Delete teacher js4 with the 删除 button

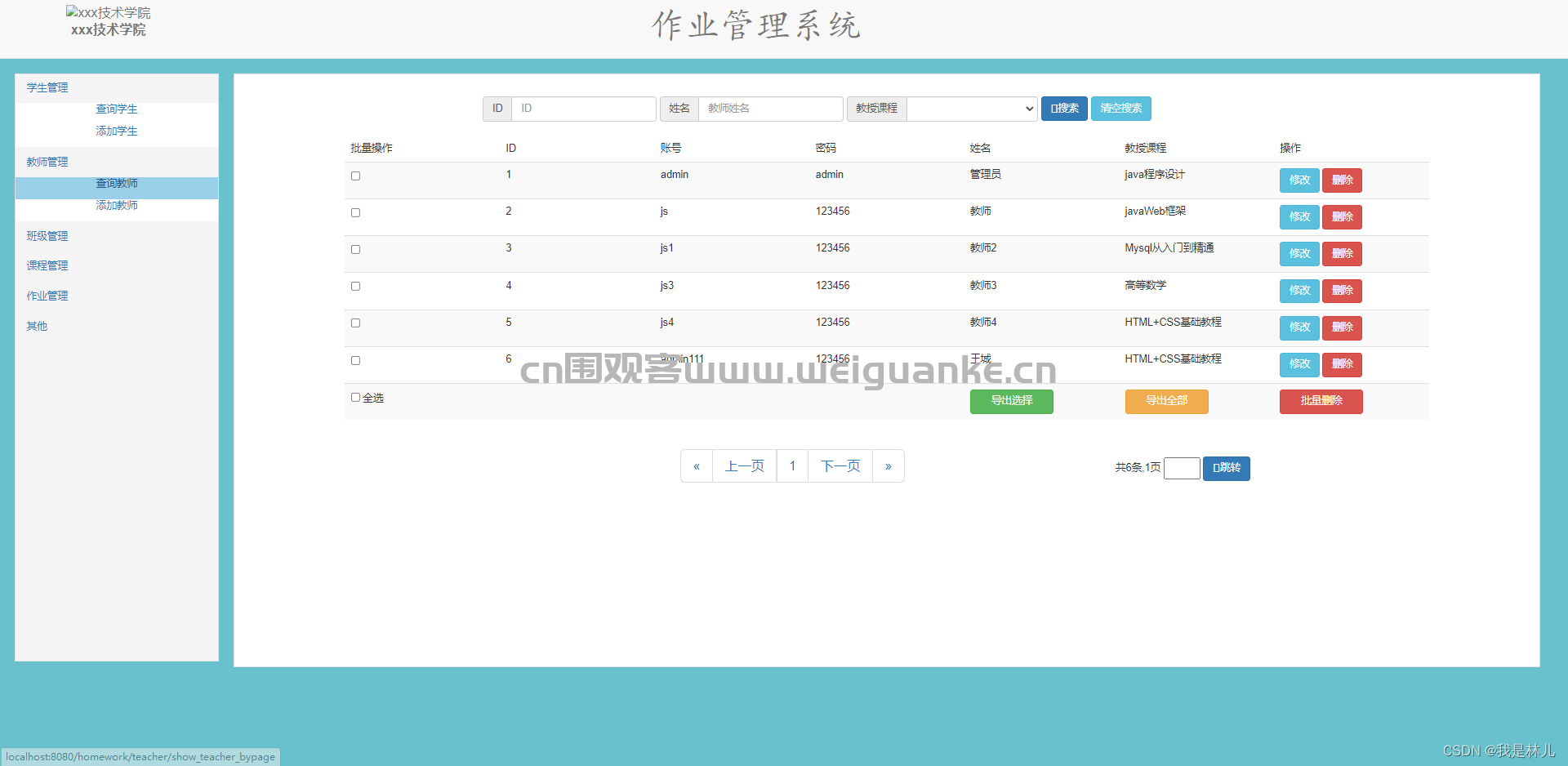[x=1342, y=327]
